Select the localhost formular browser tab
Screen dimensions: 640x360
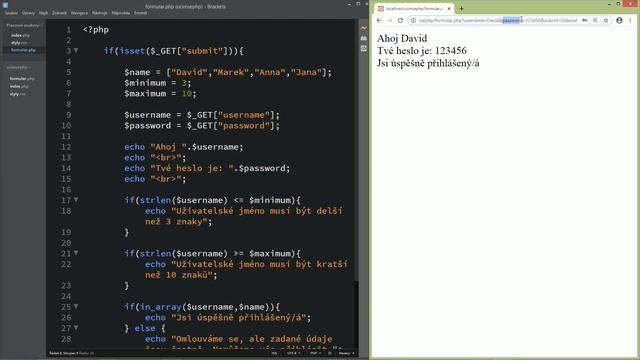click(x=414, y=9)
